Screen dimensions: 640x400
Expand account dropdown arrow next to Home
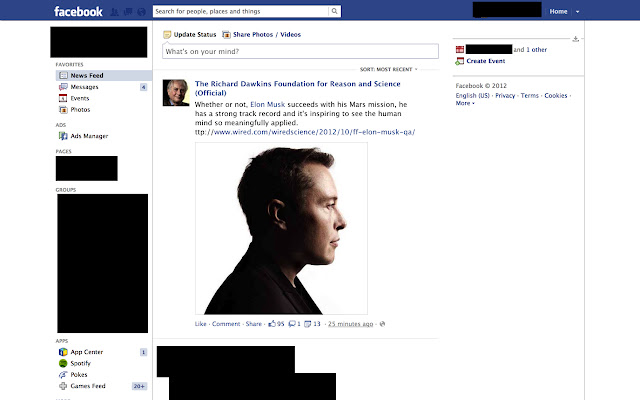pyautogui.click(x=578, y=12)
